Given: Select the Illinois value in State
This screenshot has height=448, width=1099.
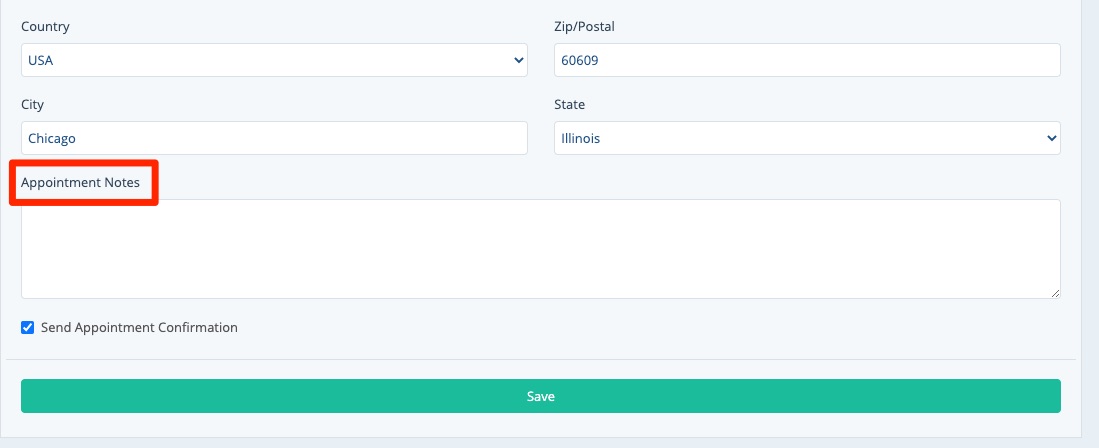Looking at the screenshot, I should [x=581, y=138].
